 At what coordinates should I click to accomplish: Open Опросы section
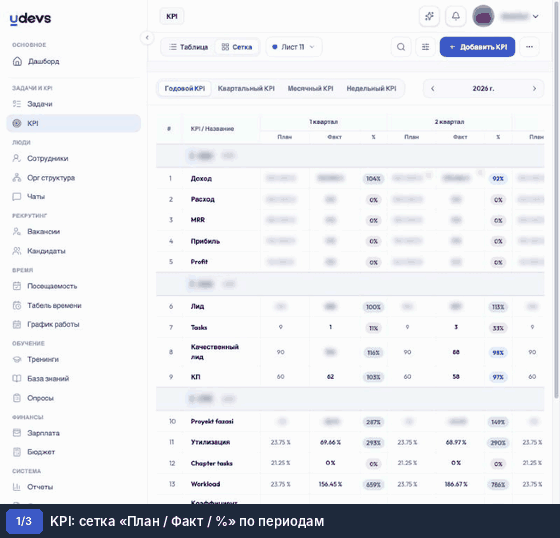[40, 398]
